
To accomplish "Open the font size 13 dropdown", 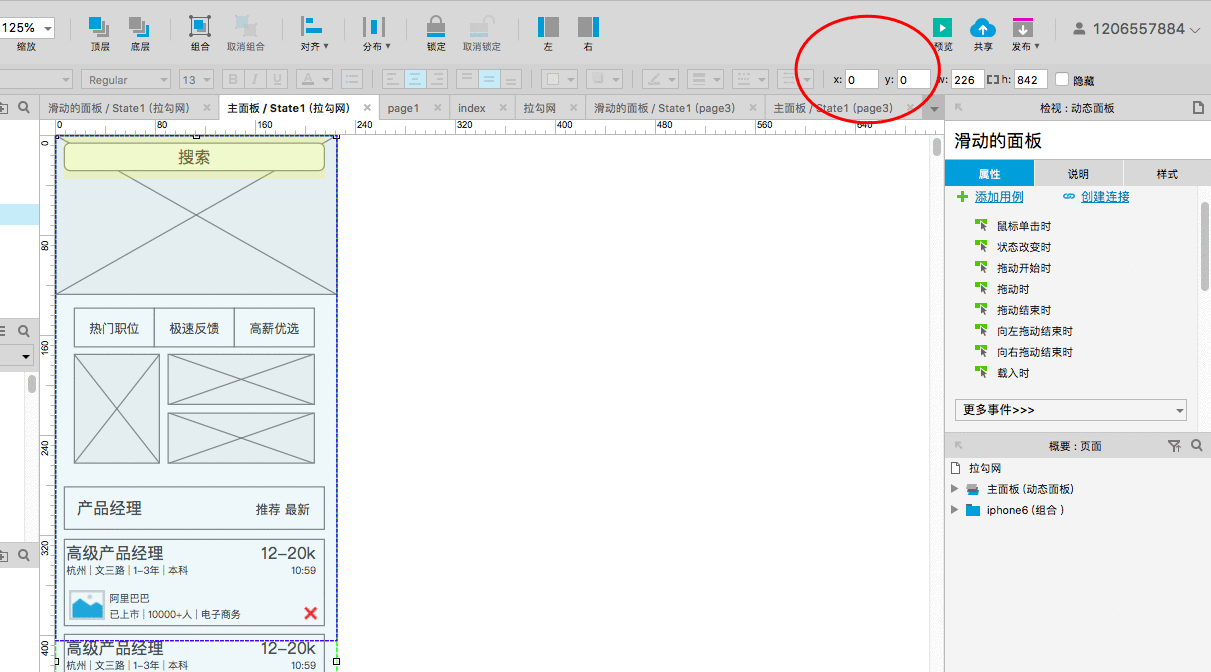I will [x=197, y=79].
